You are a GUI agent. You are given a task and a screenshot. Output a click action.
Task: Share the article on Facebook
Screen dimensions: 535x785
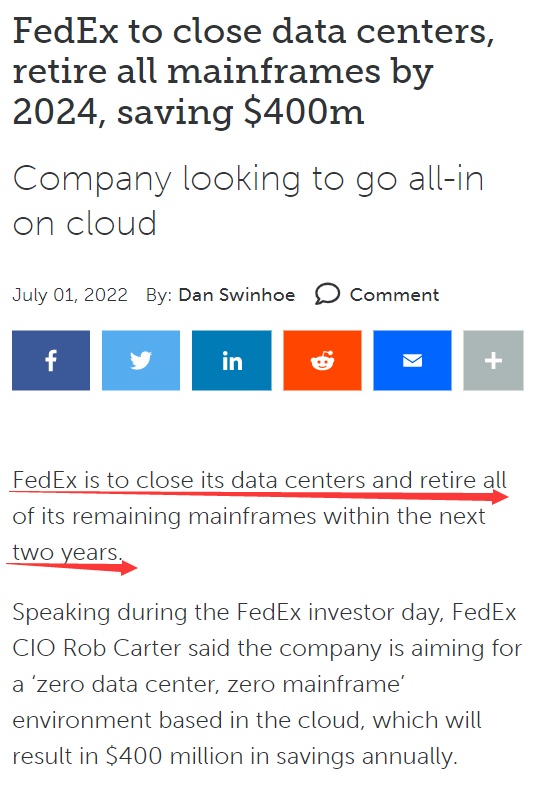pos(51,360)
